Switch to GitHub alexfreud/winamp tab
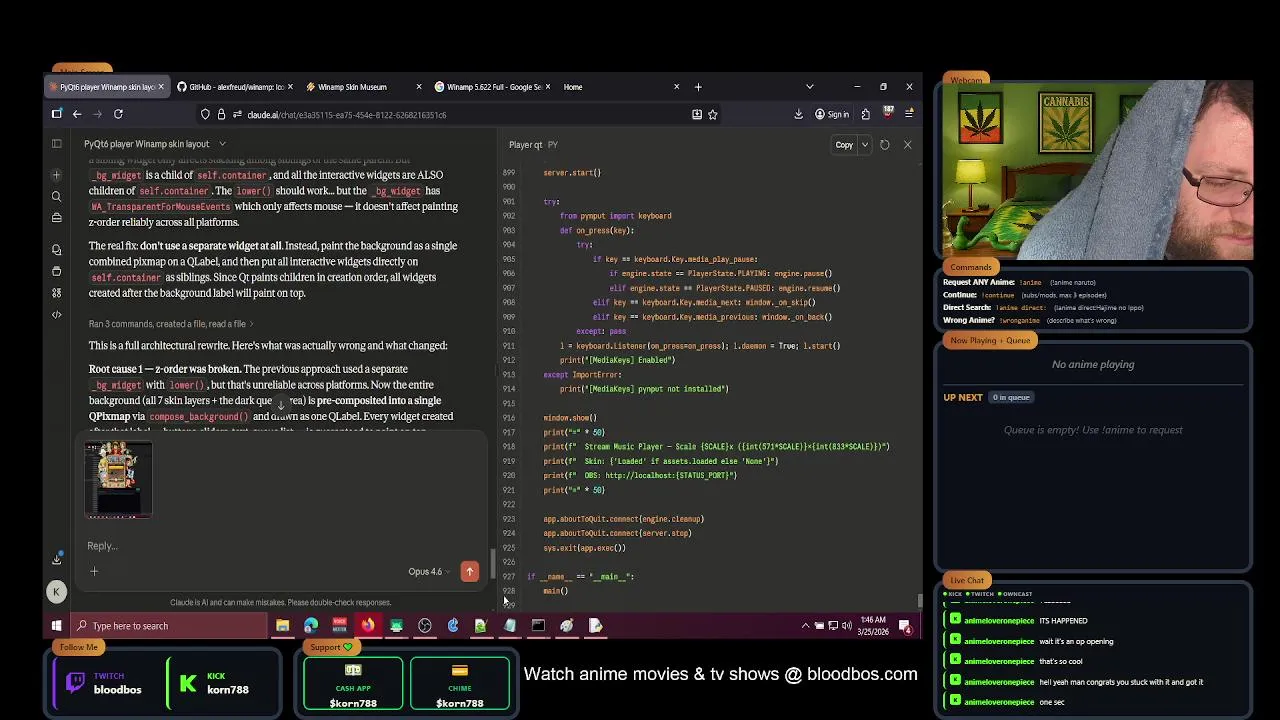 (x=234, y=87)
